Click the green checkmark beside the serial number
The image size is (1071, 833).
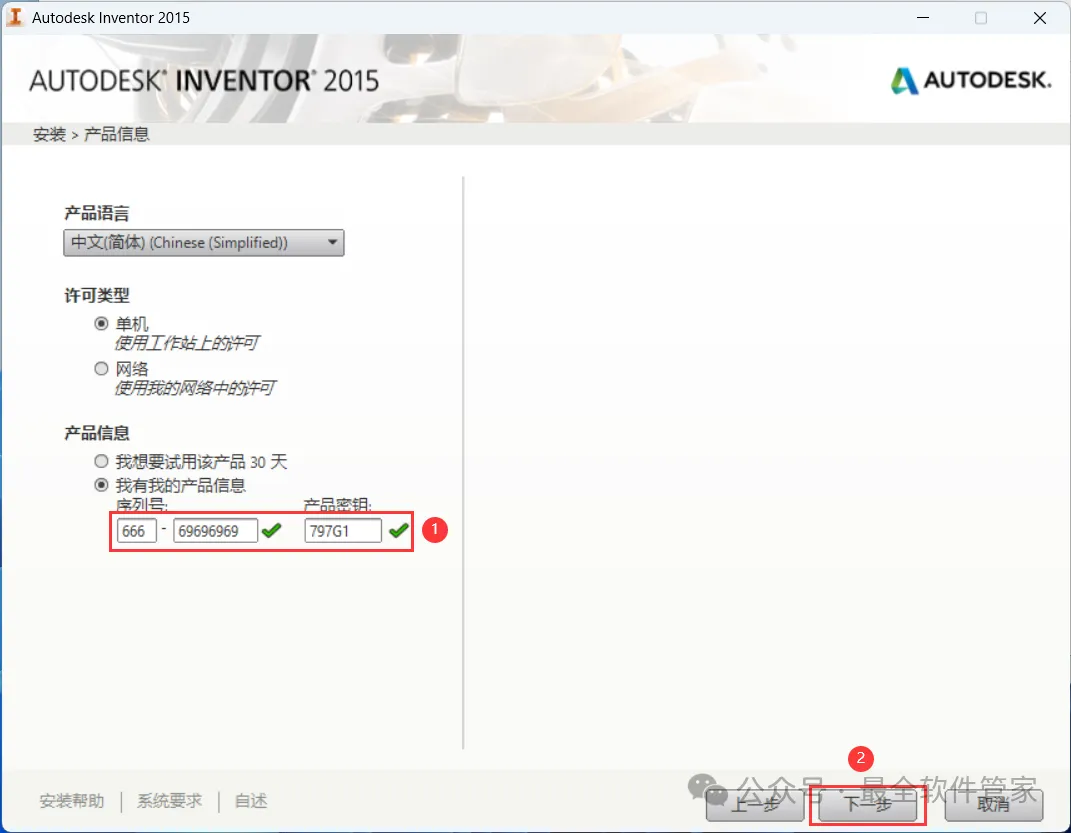tap(271, 531)
